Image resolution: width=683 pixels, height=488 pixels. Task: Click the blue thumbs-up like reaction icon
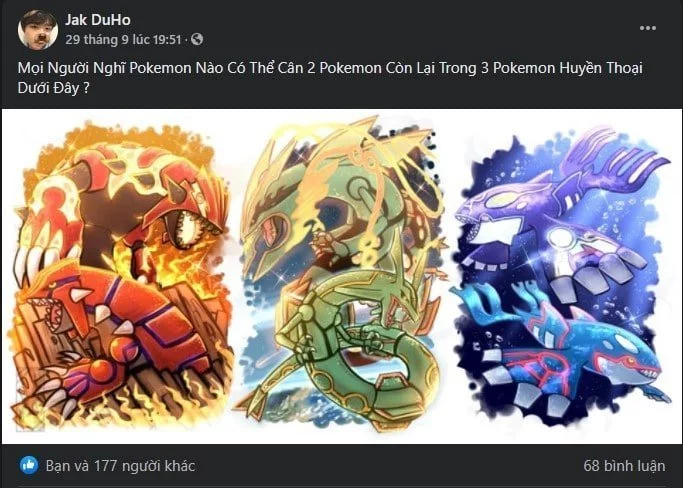[x=29, y=465]
